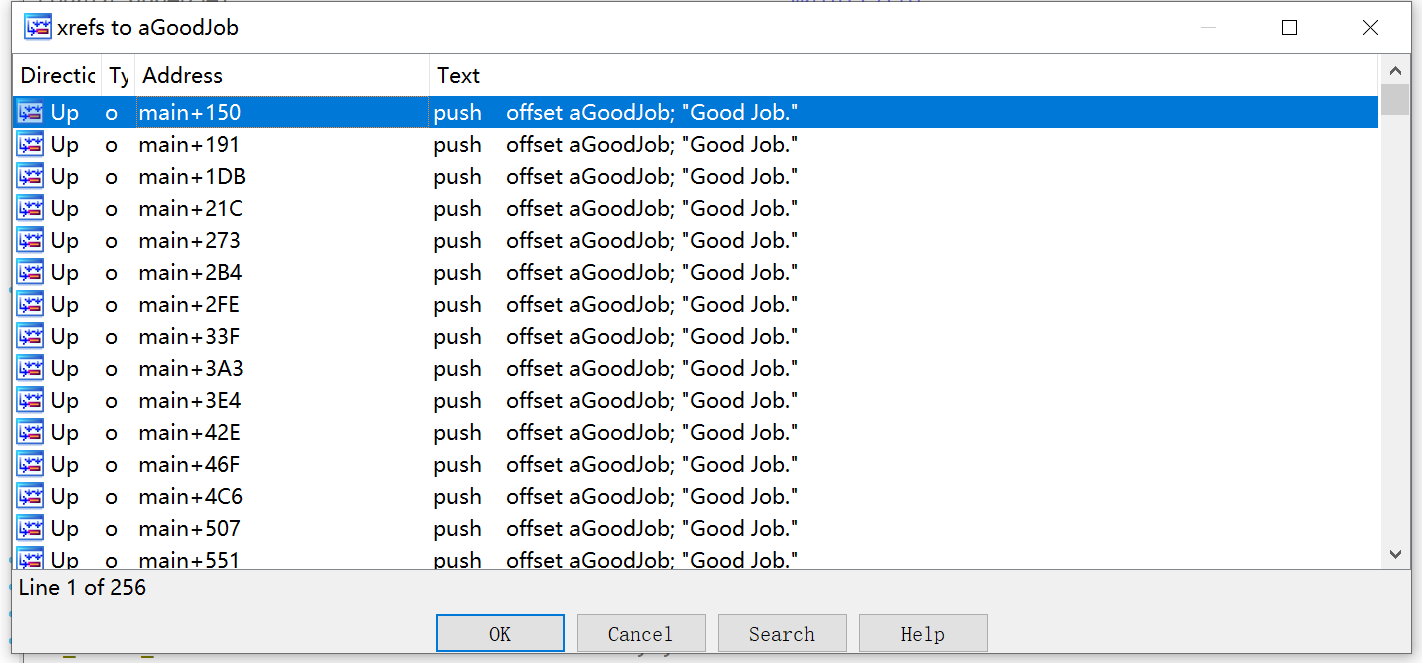Click the Help button
Screen dimensions: 1422x663
click(923, 634)
